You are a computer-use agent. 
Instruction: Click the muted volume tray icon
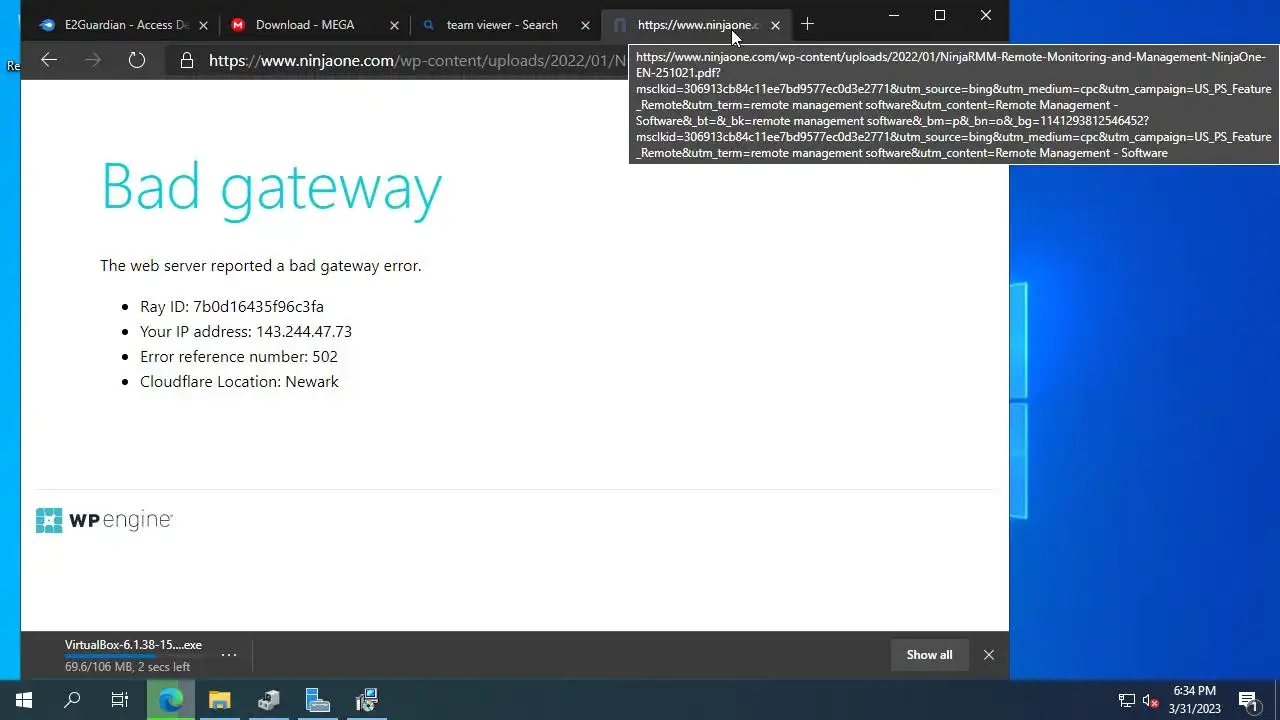[x=1151, y=700]
